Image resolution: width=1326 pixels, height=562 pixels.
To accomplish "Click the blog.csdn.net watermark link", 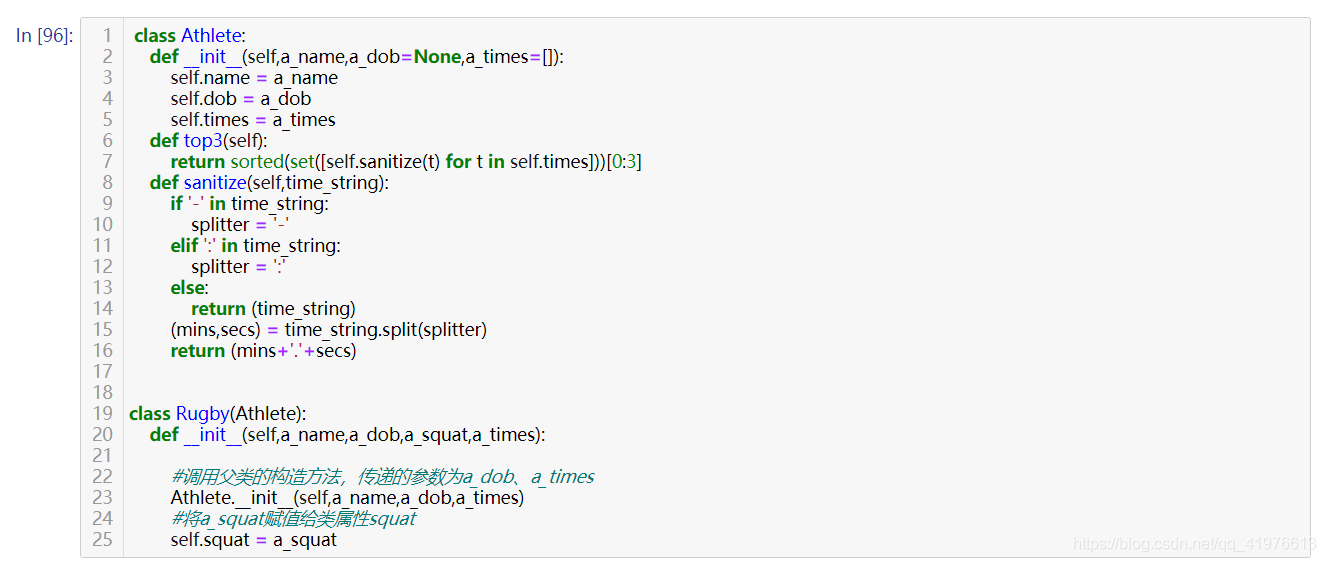I will point(1194,544).
